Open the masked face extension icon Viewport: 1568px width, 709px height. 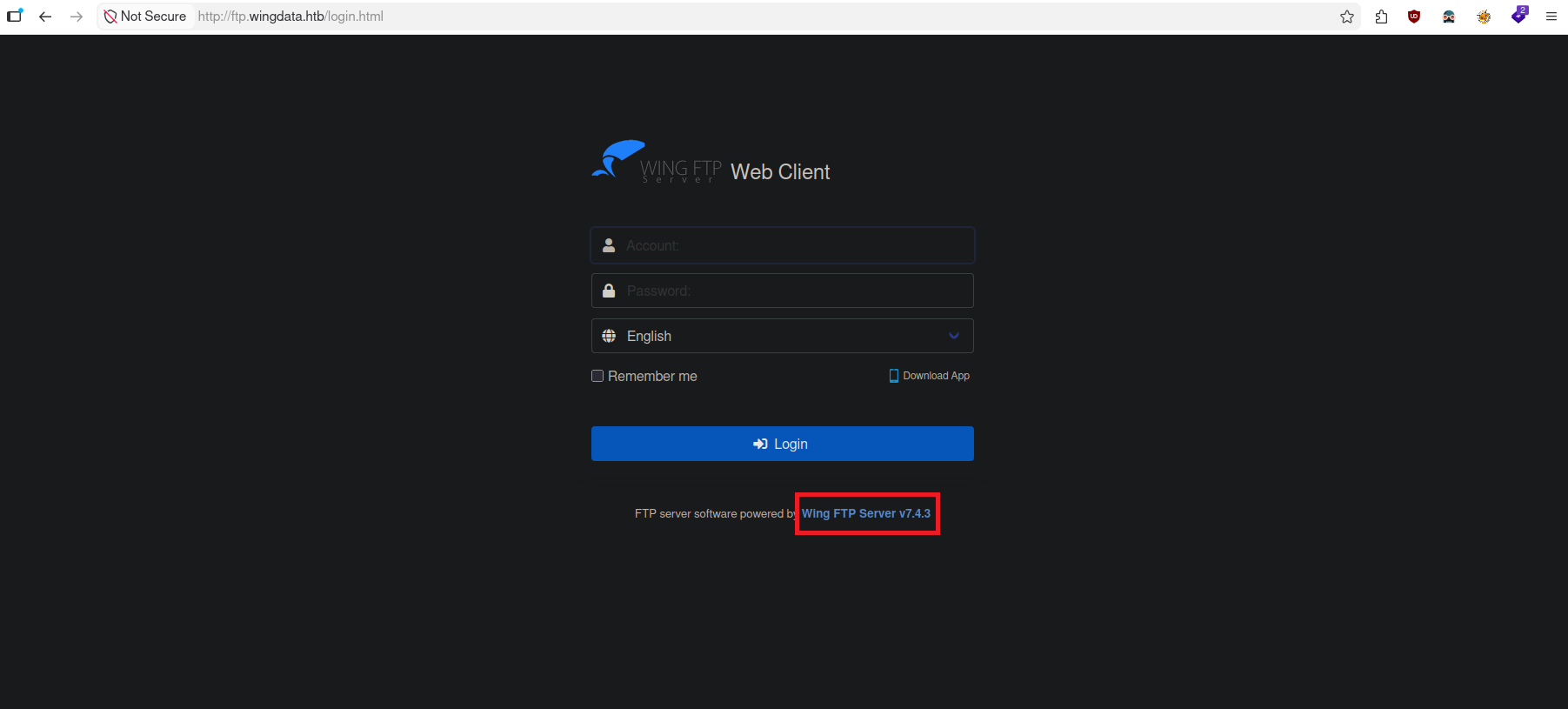coord(1449,17)
